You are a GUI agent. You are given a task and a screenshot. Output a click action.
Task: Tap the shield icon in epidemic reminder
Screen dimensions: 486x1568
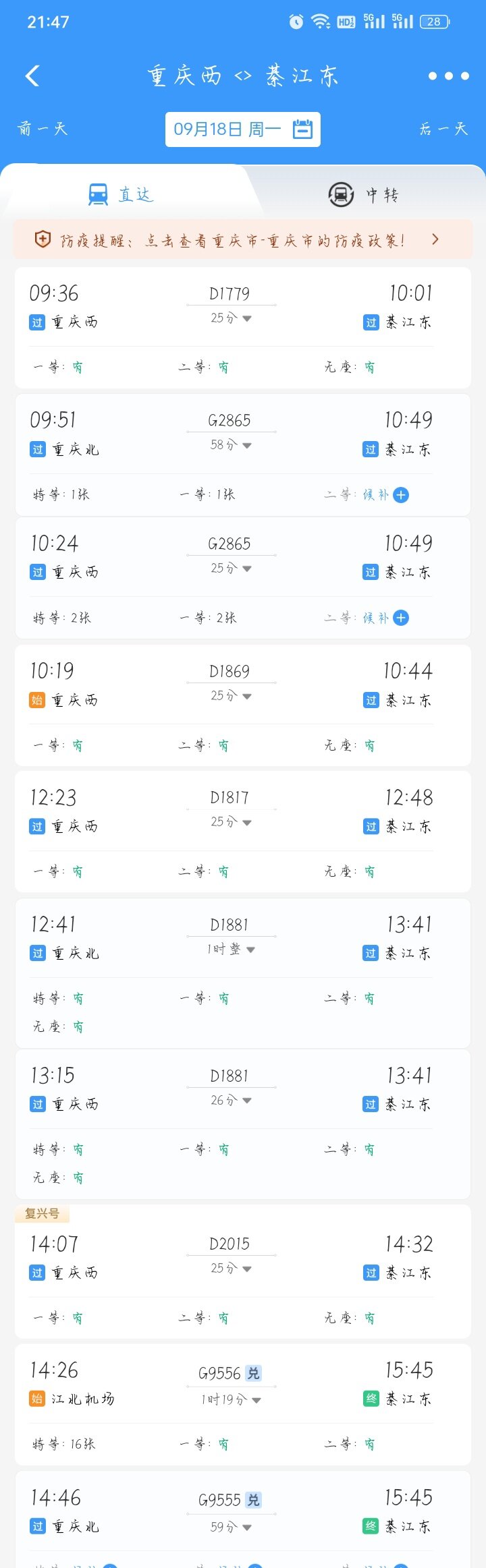click(43, 239)
